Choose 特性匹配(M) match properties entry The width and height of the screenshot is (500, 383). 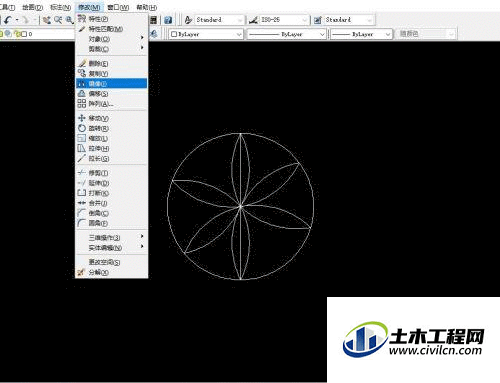112,29
